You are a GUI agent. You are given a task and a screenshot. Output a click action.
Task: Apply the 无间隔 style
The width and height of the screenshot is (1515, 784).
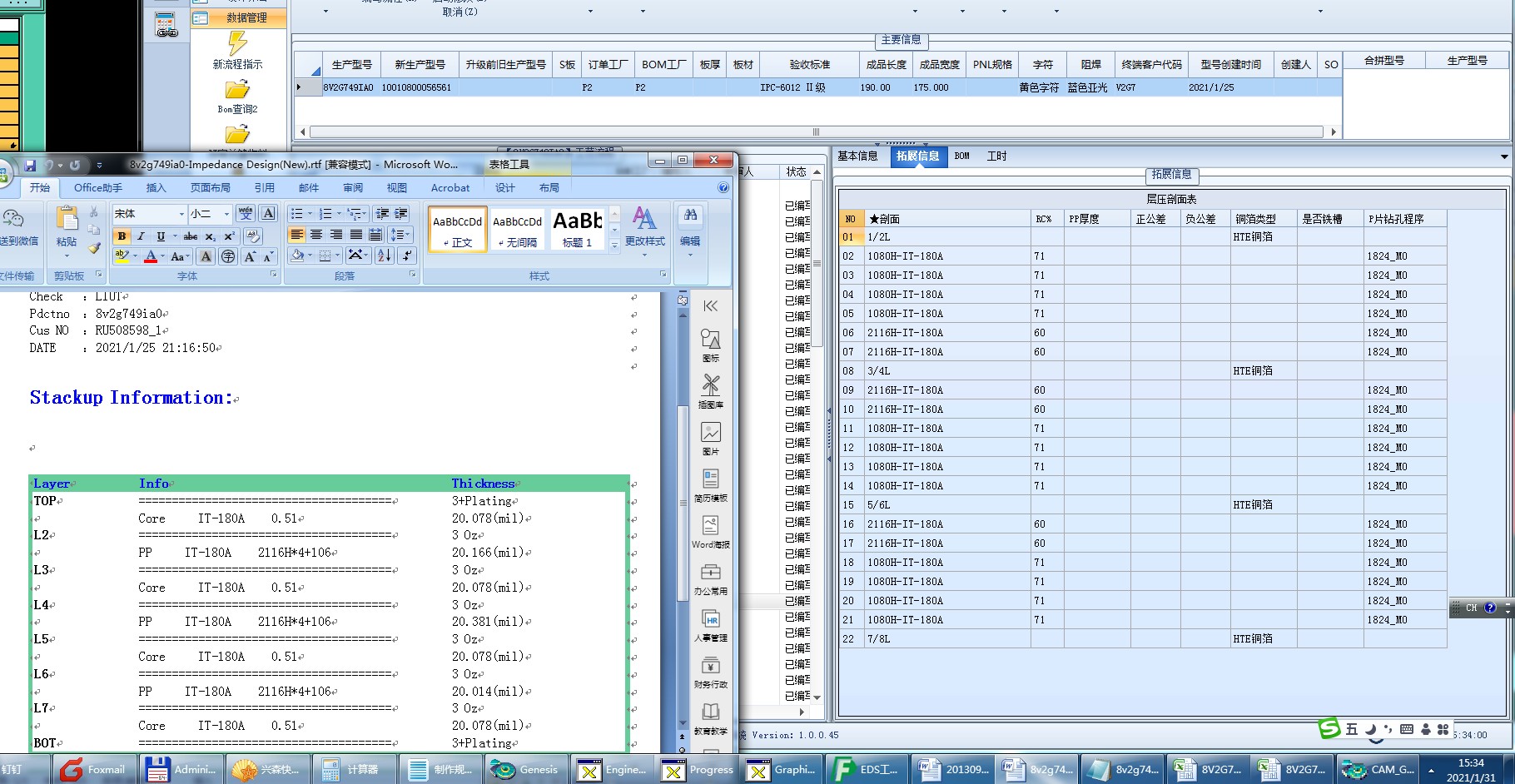(x=518, y=229)
